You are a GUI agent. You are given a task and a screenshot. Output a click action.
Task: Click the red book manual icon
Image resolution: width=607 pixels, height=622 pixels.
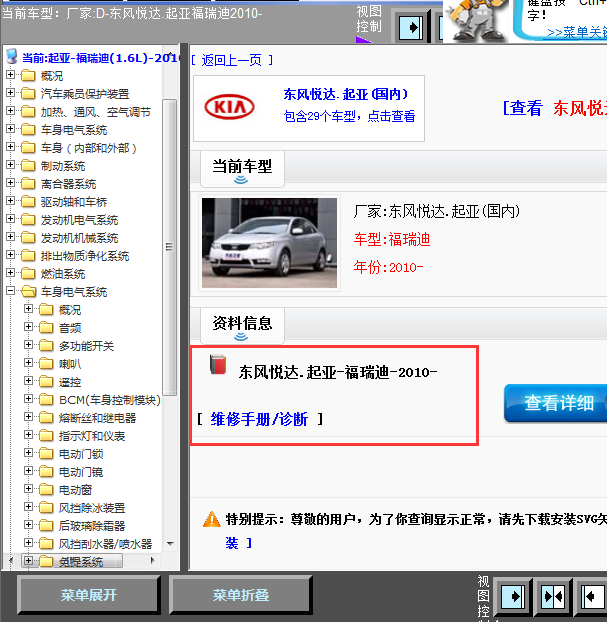[218, 365]
